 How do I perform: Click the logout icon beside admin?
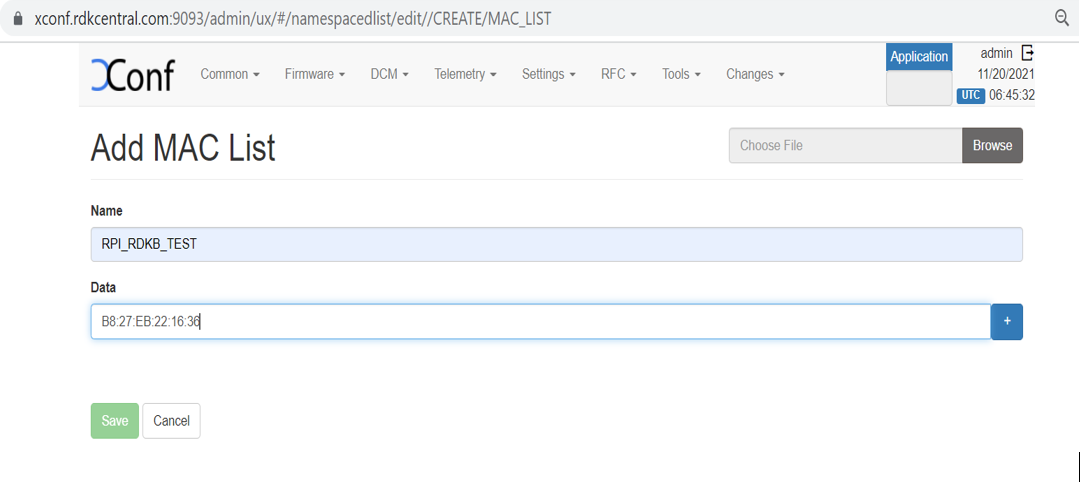click(1027, 53)
